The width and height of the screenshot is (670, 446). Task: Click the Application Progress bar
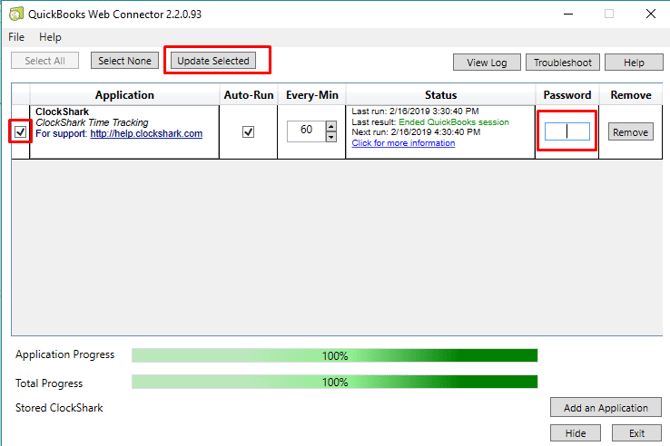(x=334, y=355)
